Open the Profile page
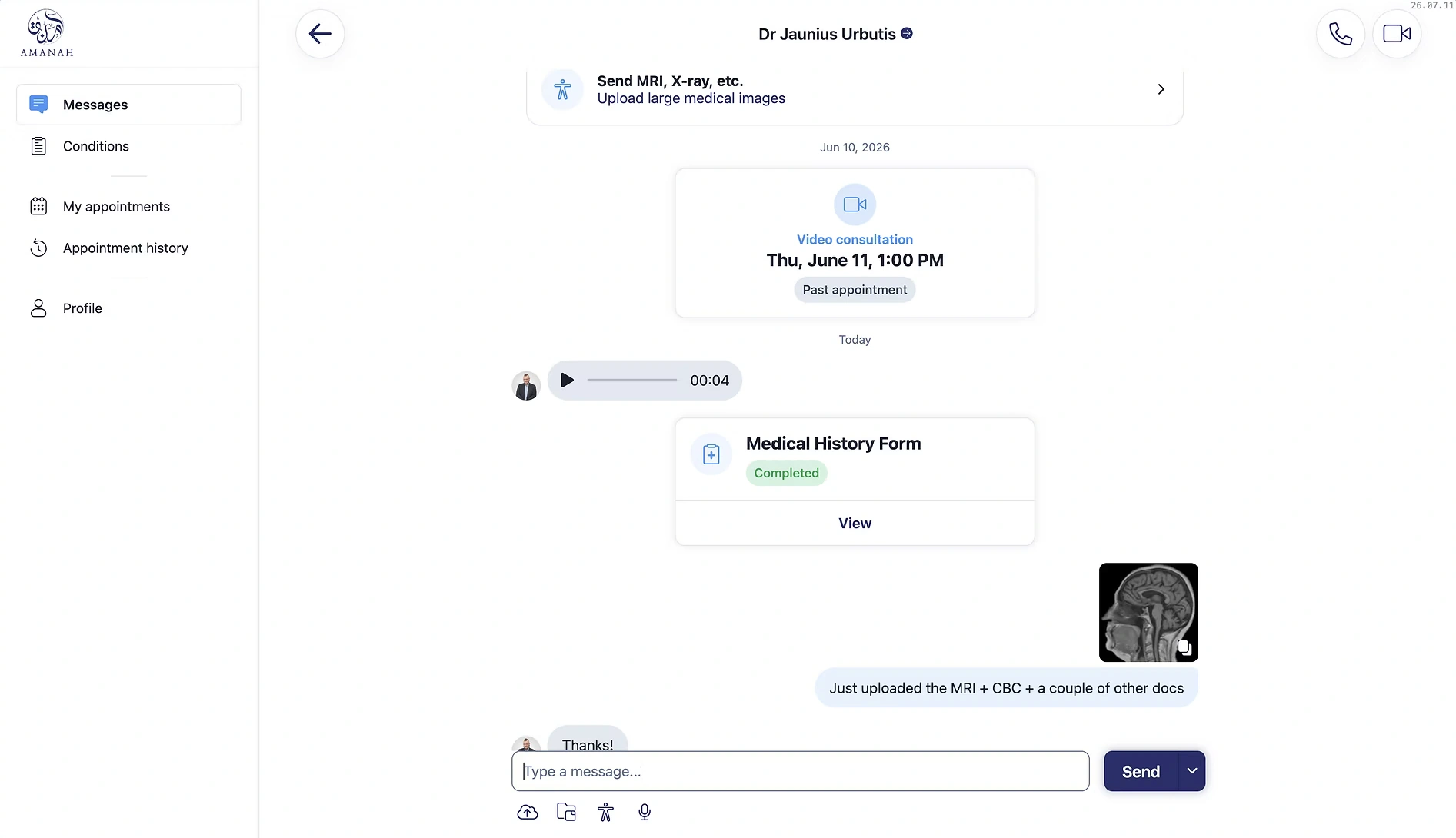 click(128, 308)
